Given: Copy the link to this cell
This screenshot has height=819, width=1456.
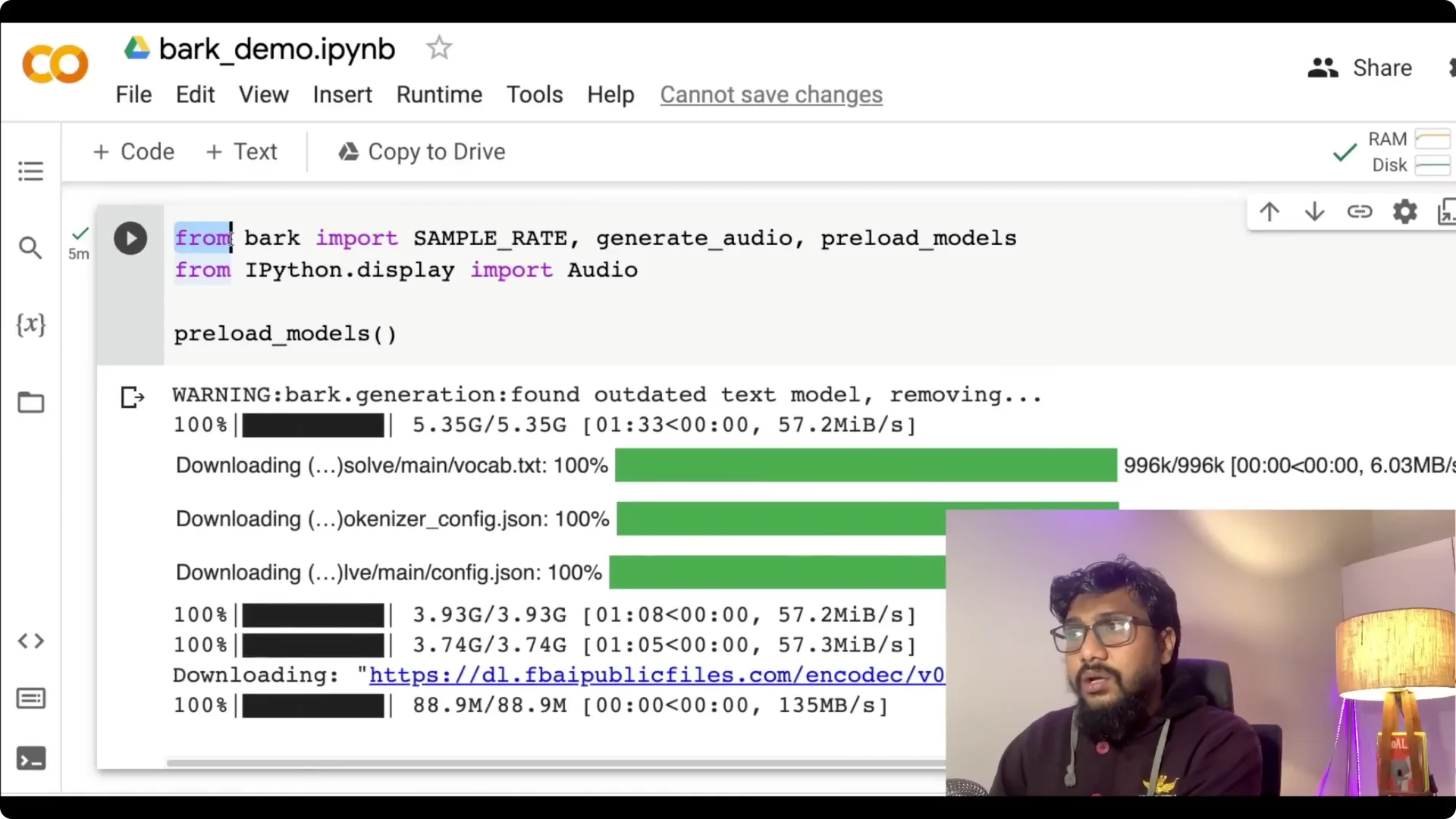Looking at the screenshot, I should 1360,212.
